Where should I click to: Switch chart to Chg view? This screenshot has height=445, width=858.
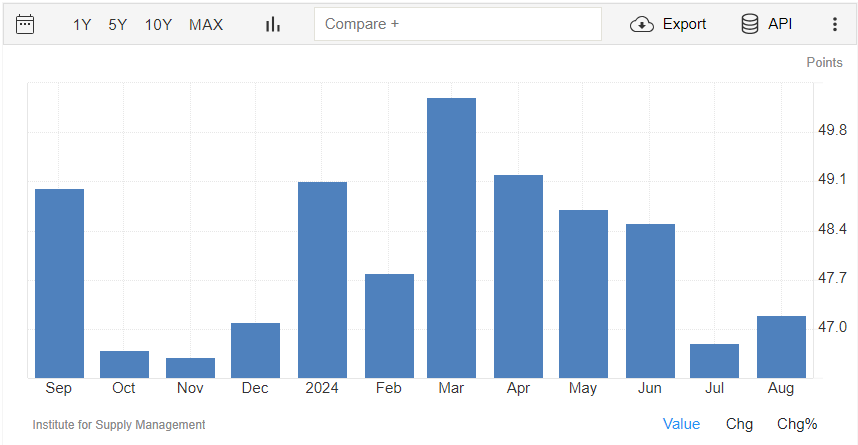[739, 424]
